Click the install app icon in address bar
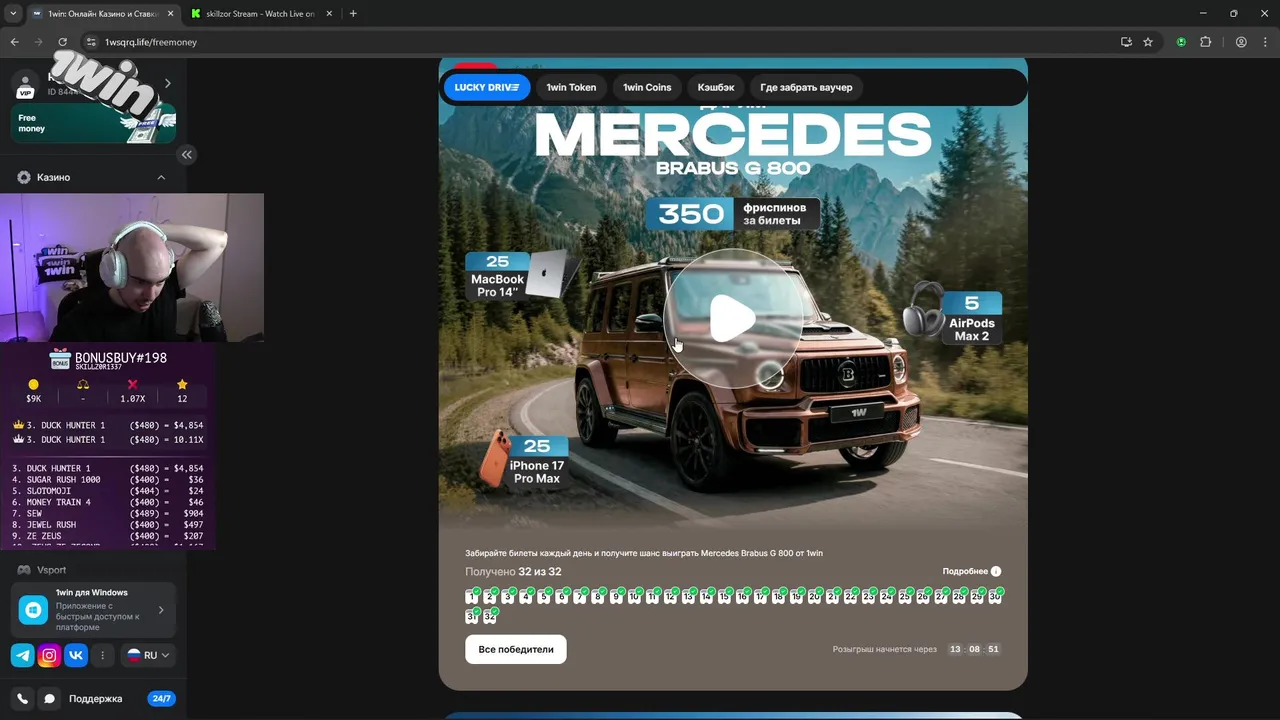 click(1126, 42)
